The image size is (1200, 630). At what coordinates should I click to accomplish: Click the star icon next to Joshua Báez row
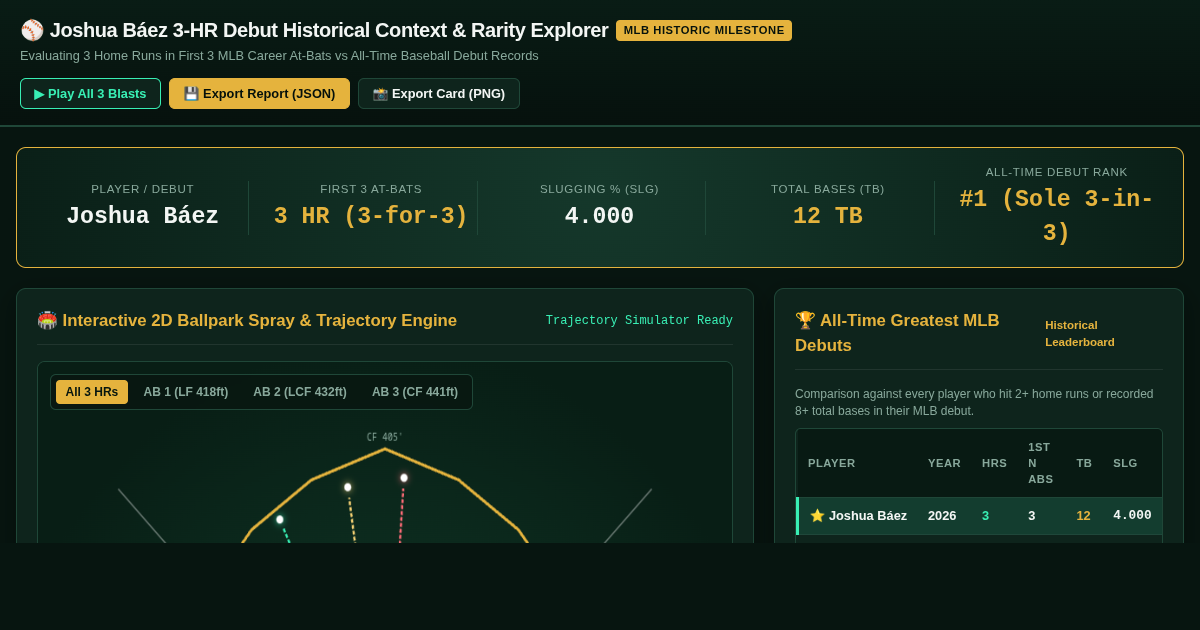pos(817,516)
